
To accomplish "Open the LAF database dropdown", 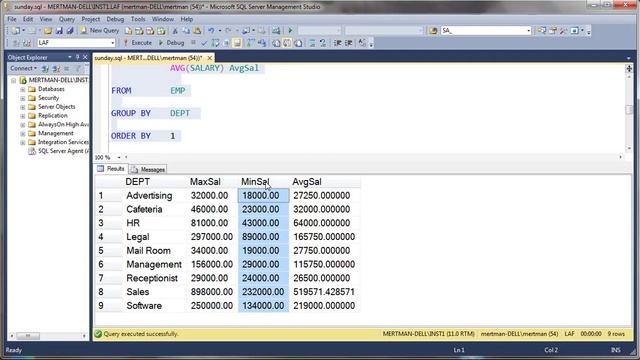I will pyautogui.click(x=112, y=43).
